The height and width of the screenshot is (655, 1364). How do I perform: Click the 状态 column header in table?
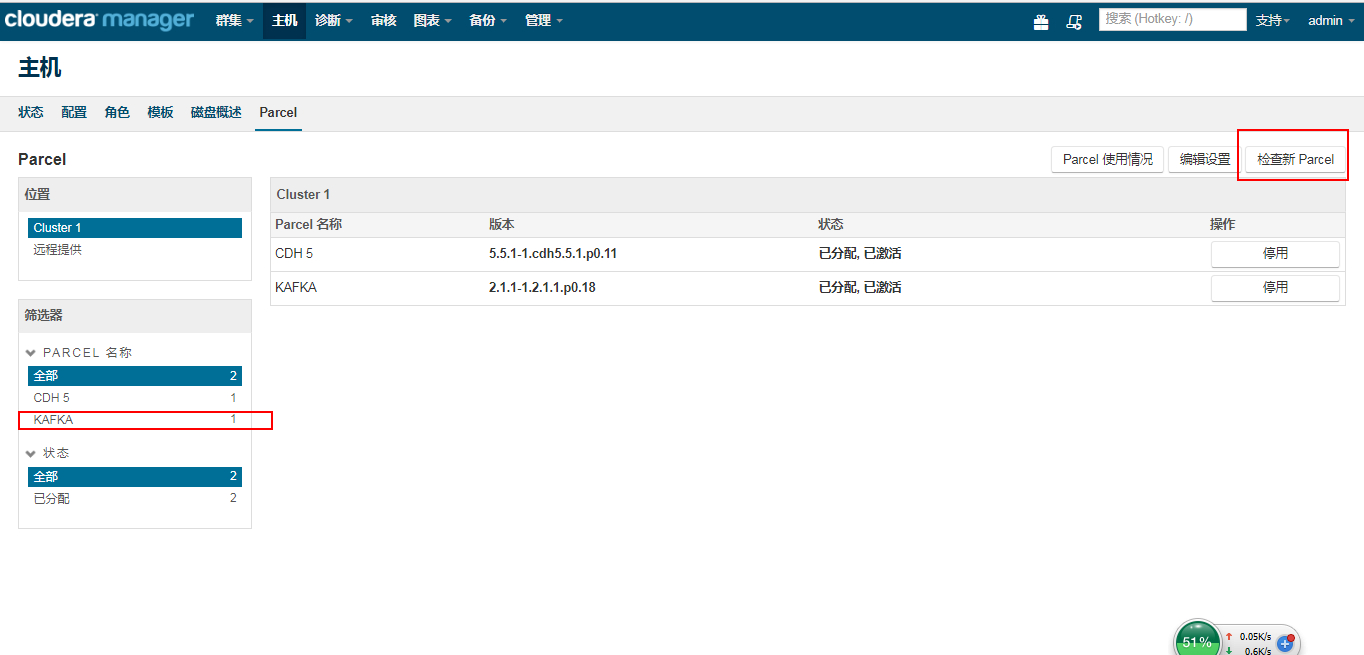click(832, 224)
